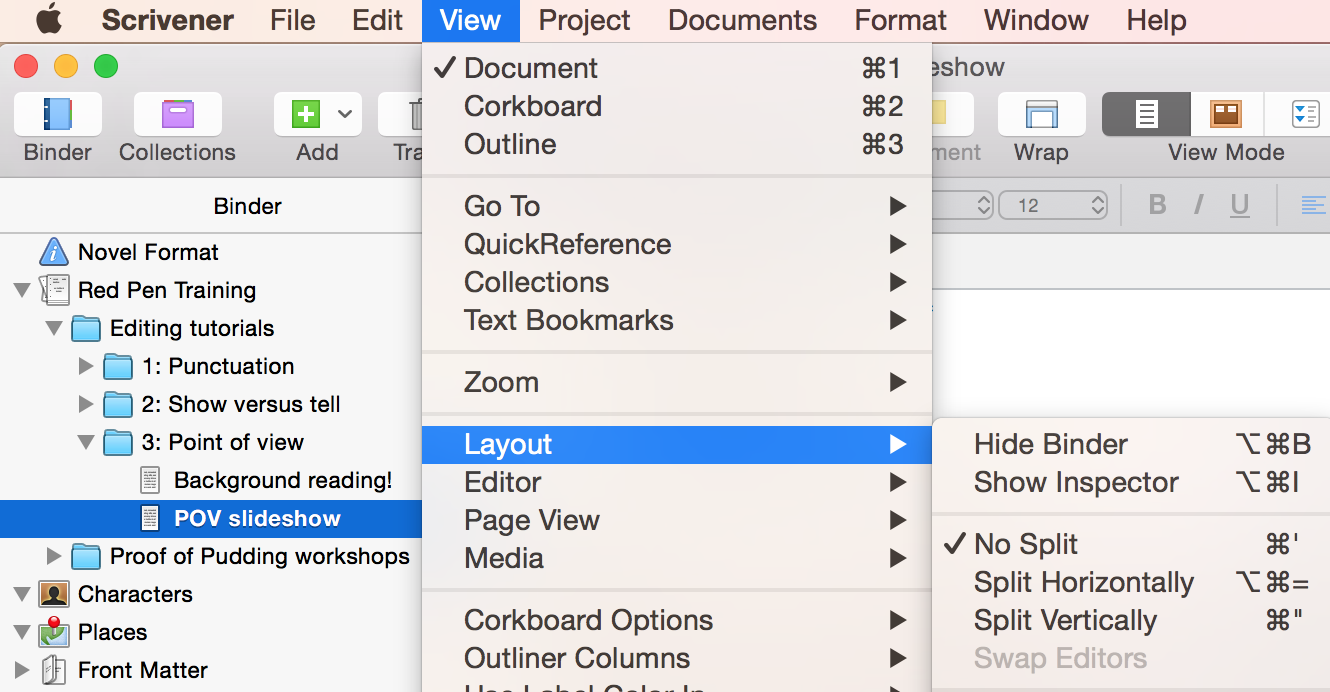
Task: Click the Characters folder icon
Action: (54, 594)
